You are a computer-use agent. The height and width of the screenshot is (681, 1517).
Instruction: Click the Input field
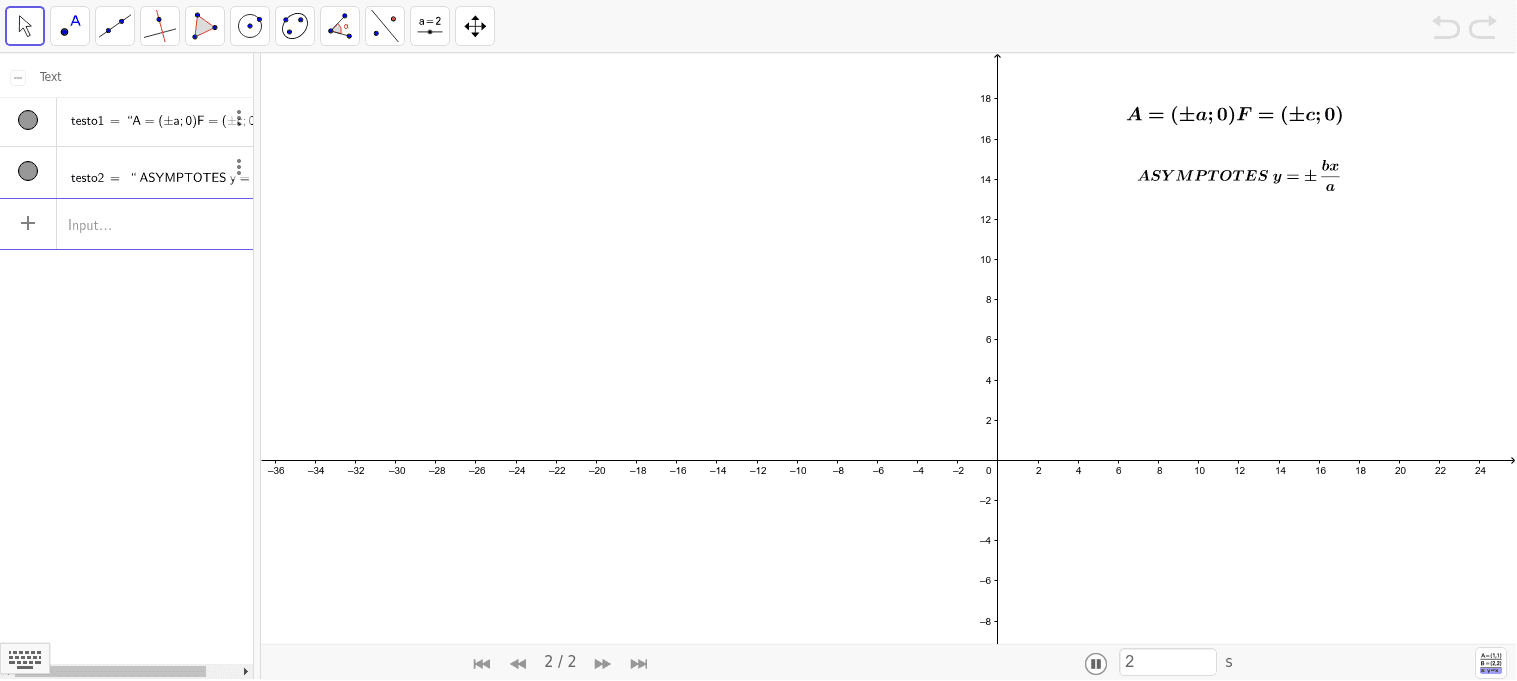(x=155, y=225)
